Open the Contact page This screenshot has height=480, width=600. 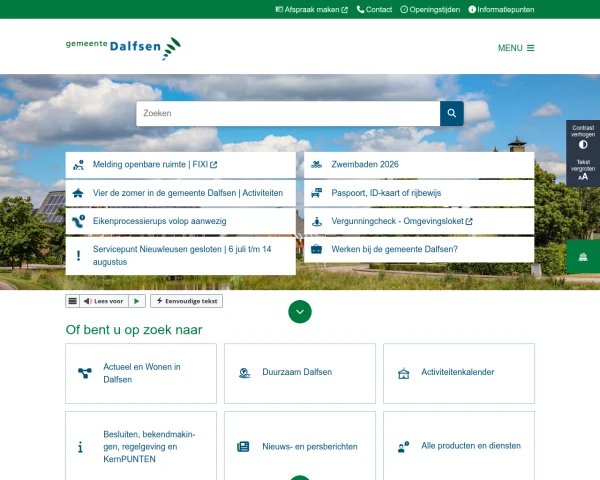click(x=374, y=10)
